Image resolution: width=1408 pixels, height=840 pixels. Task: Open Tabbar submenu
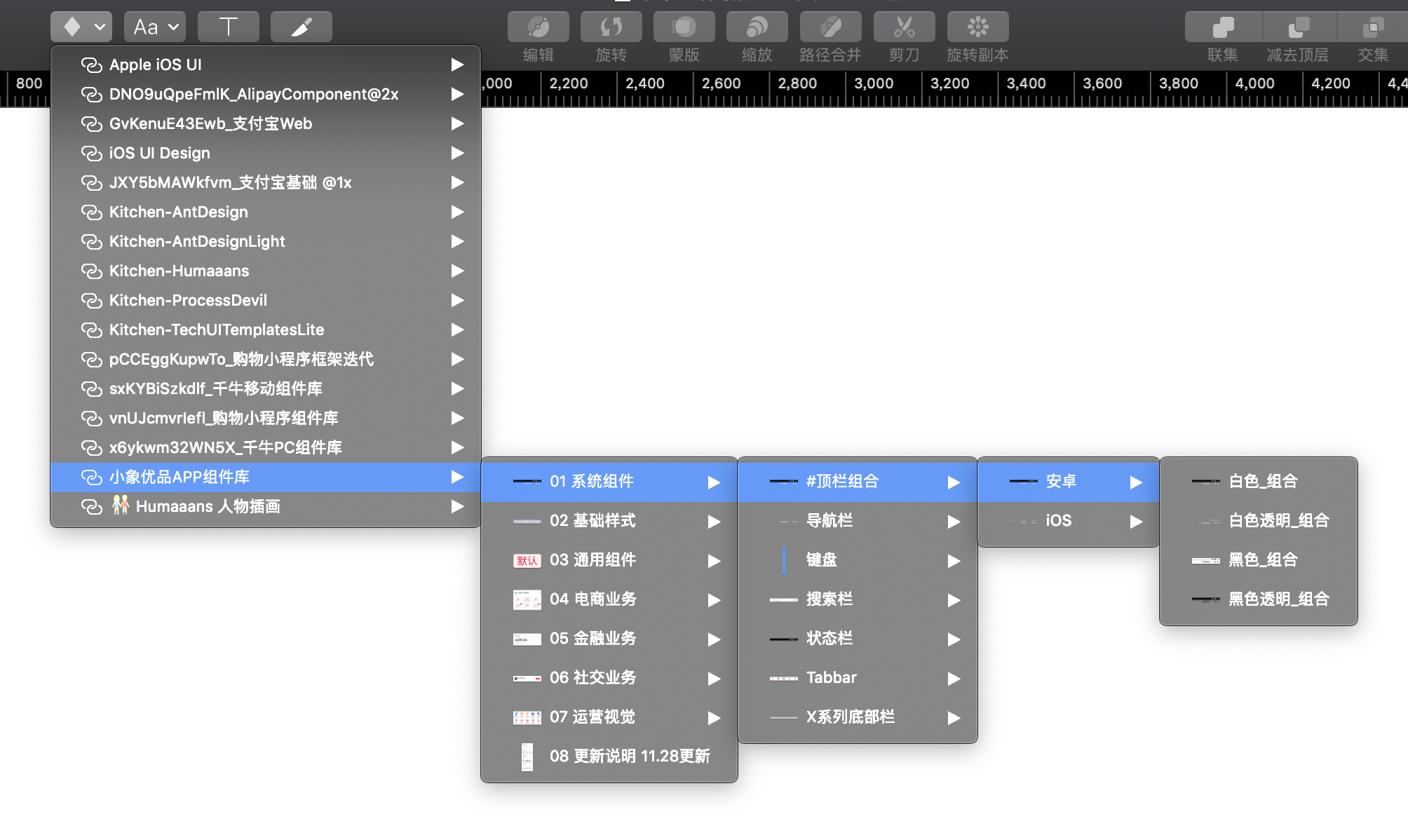click(857, 678)
